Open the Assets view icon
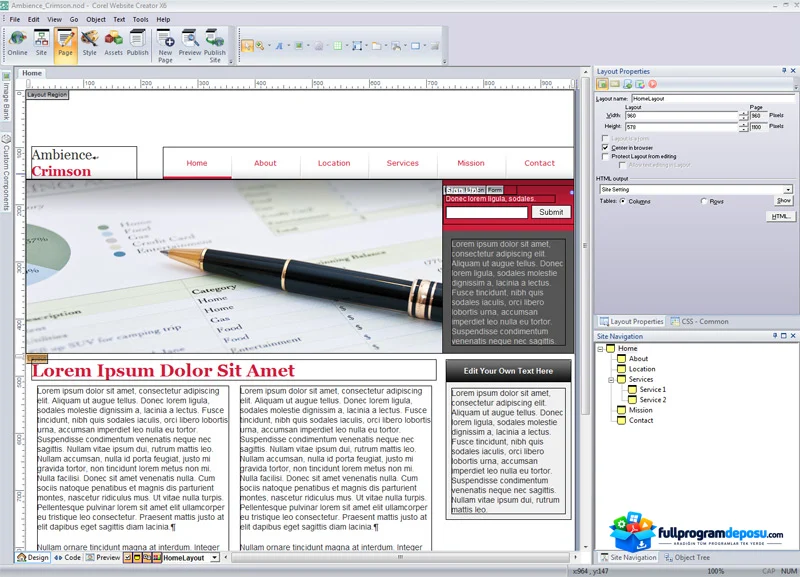The height and width of the screenshot is (577, 800). [113, 43]
